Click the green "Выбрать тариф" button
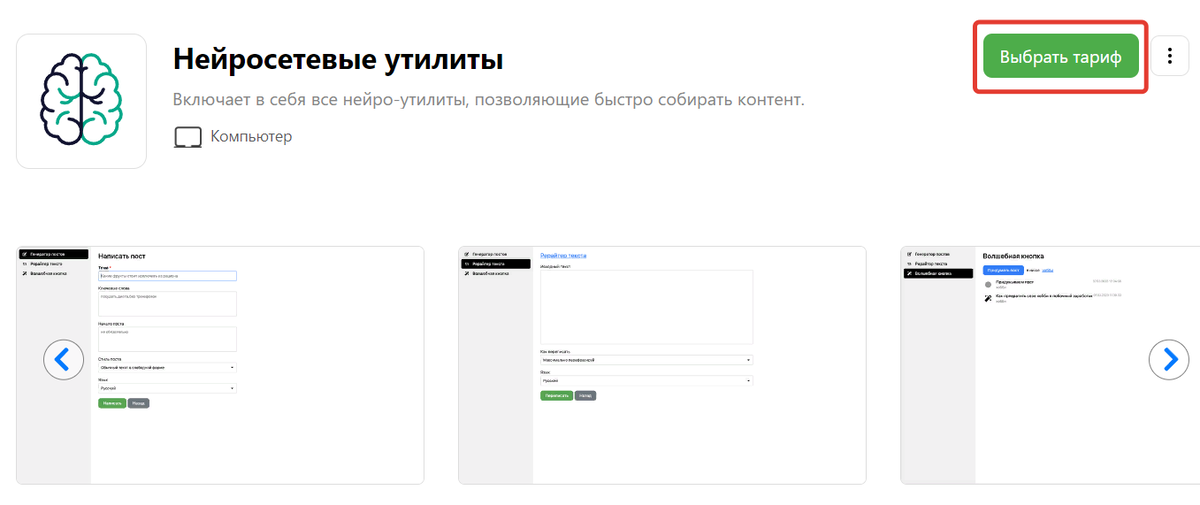The height and width of the screenshot is (505, 1200). click(1061, 56)
